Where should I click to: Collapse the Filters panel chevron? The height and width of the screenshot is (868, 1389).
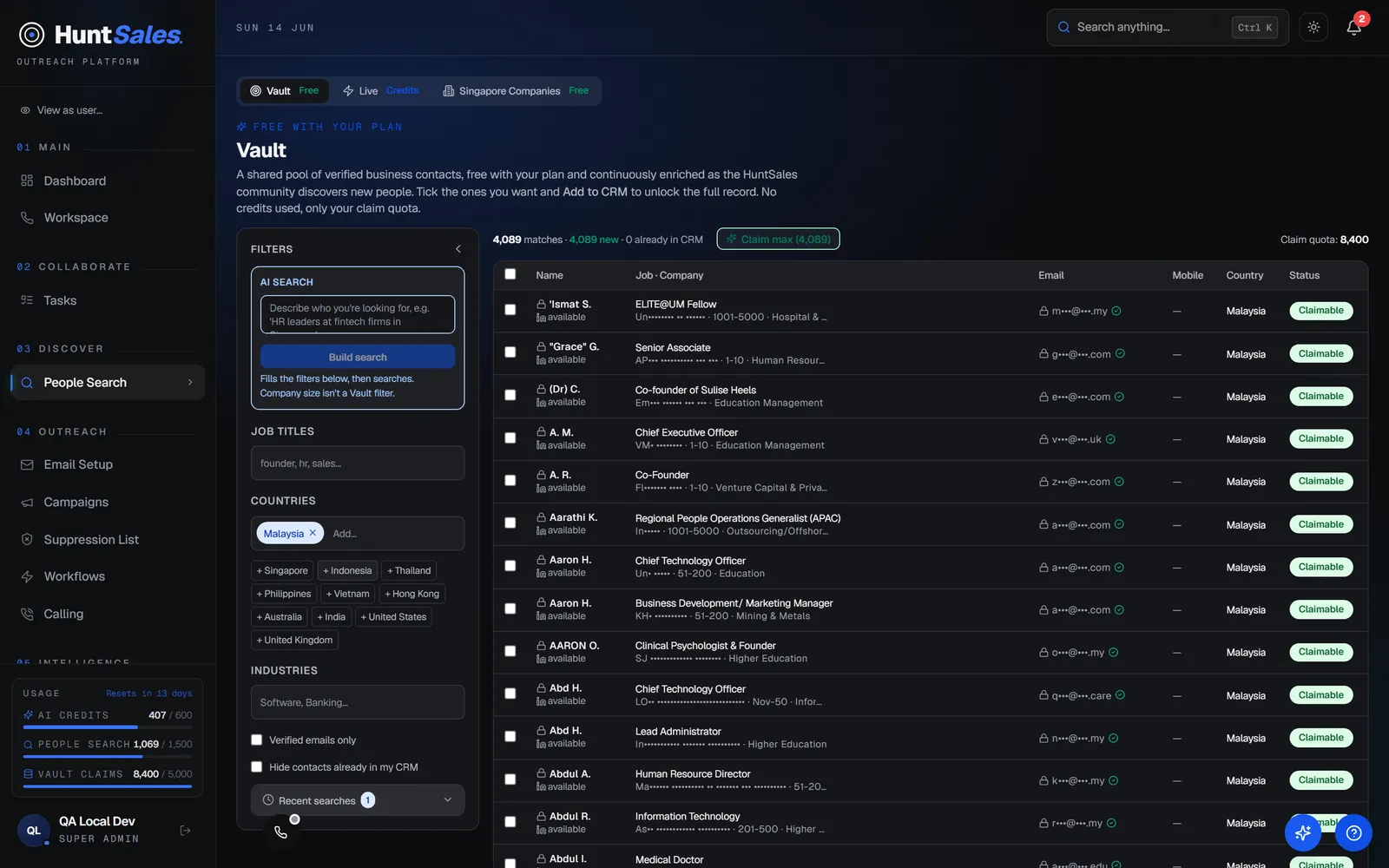(x=458, y=249)
